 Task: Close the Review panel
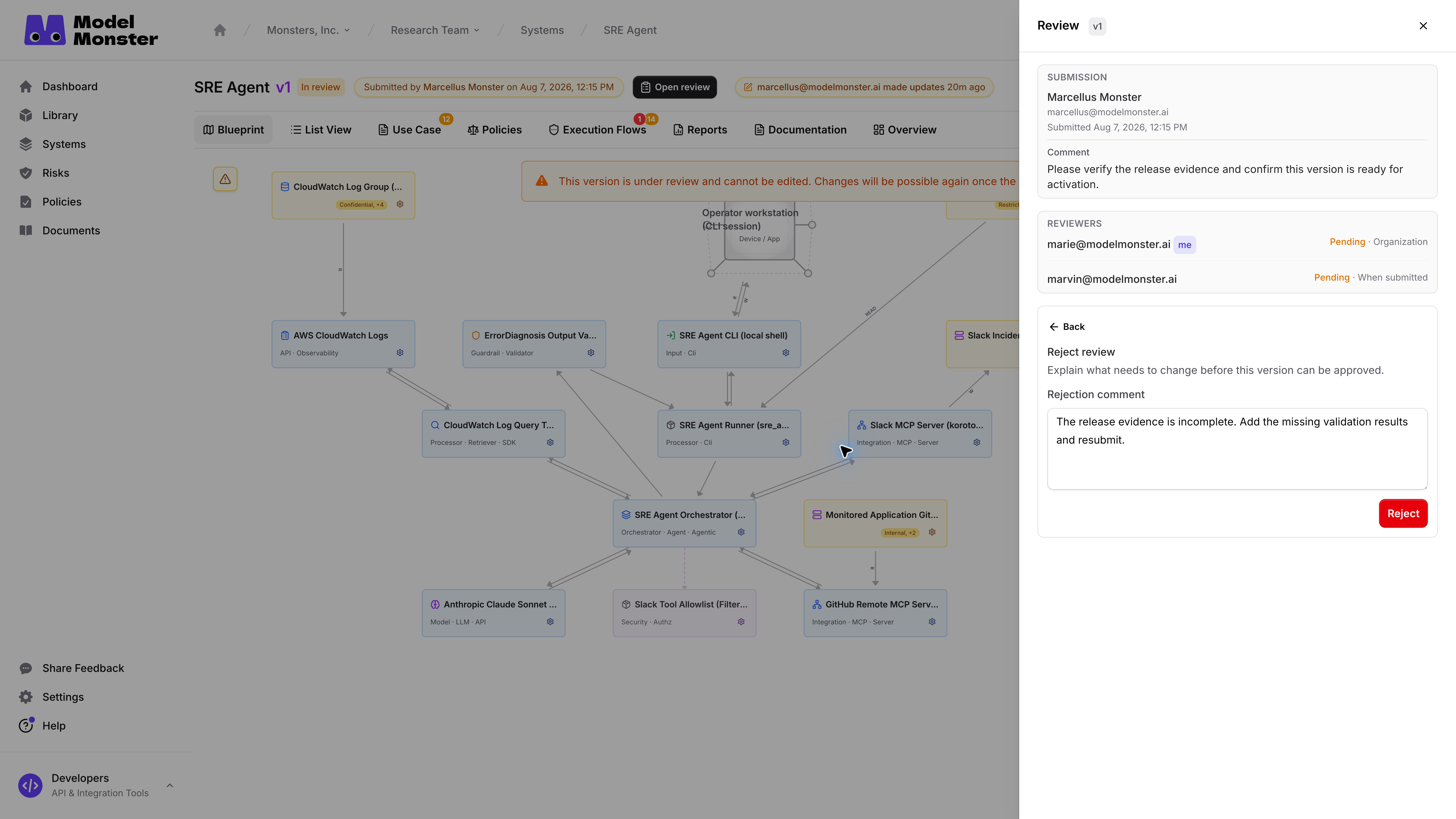1423,26
